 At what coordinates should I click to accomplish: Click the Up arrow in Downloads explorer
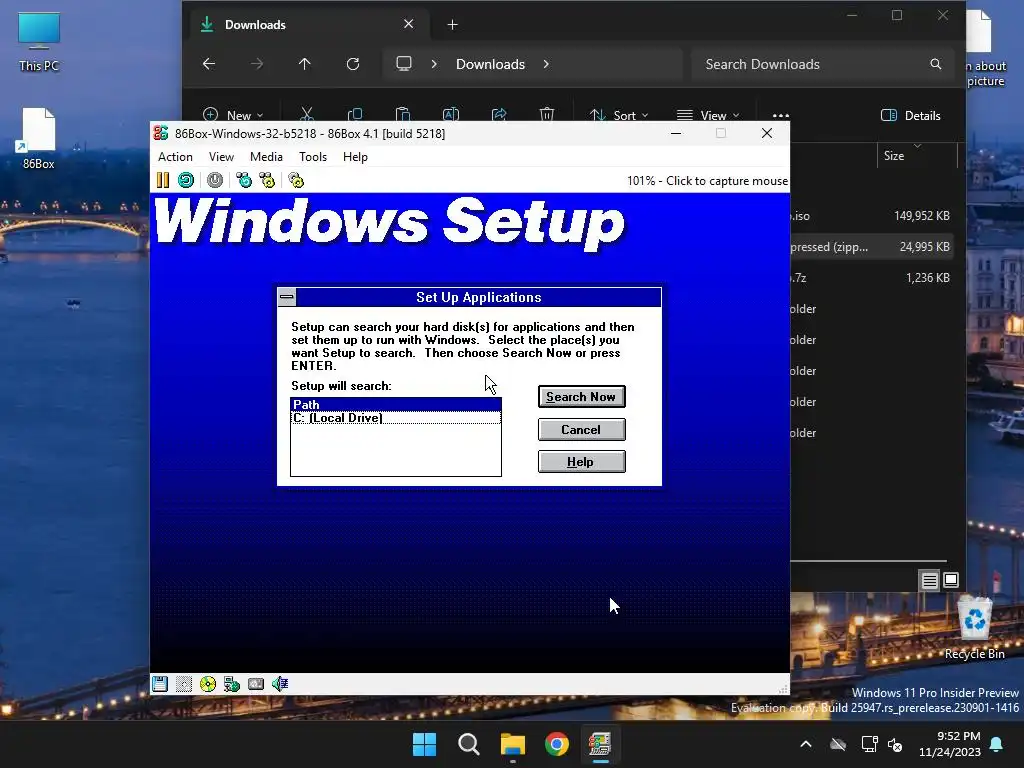click(x=304, y=64)
